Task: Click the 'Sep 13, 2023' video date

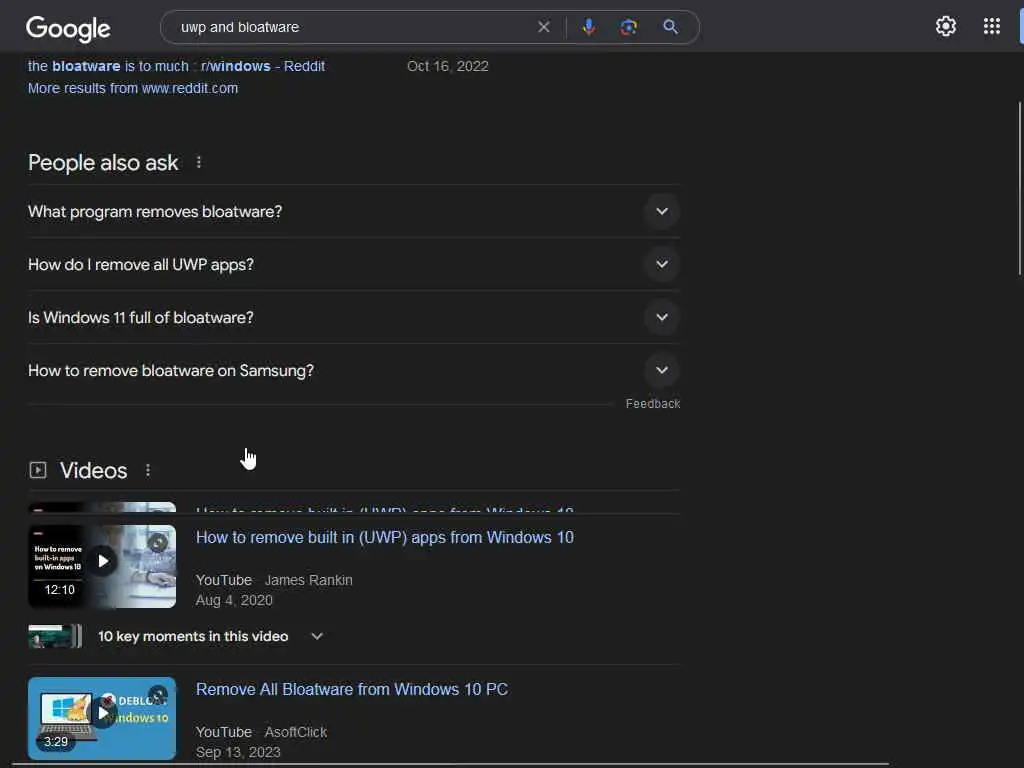Action: tap(238, 752)
